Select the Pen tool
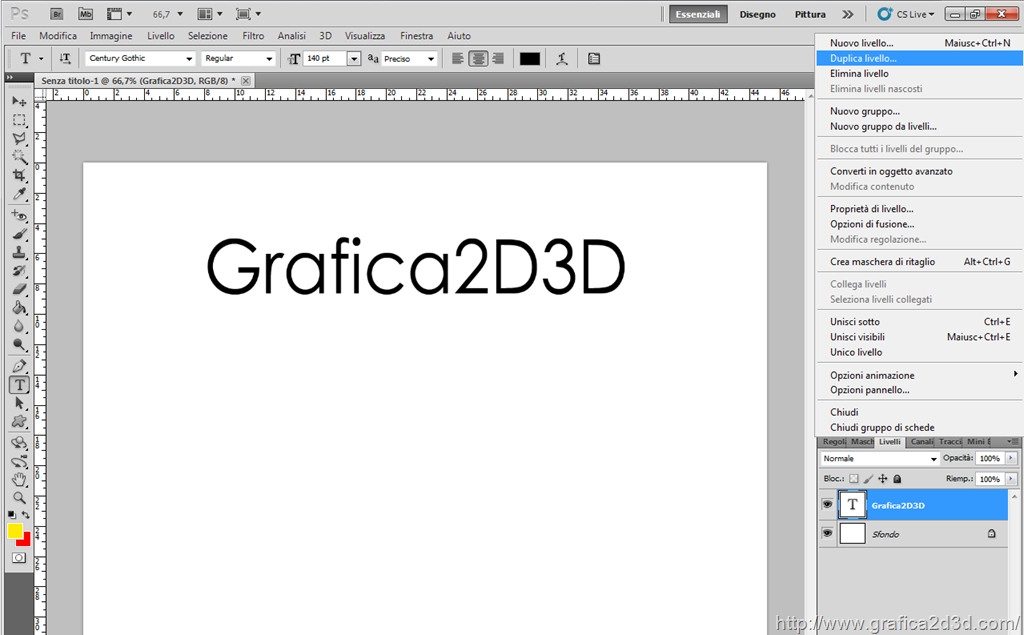This screenshot has height=635, width=1024. click(x=19, y=366)
